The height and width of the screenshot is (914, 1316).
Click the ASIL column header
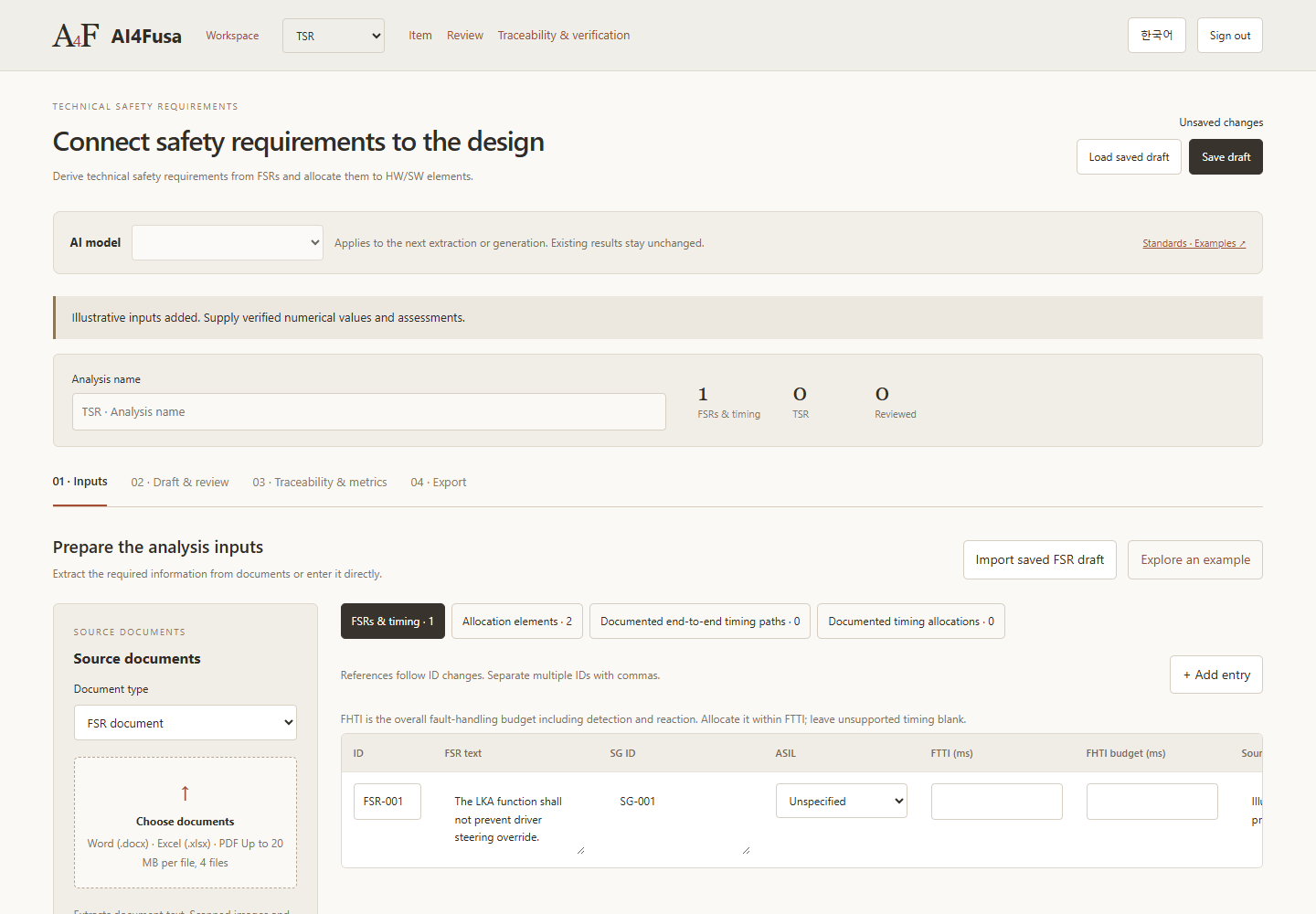pos(786,753)
